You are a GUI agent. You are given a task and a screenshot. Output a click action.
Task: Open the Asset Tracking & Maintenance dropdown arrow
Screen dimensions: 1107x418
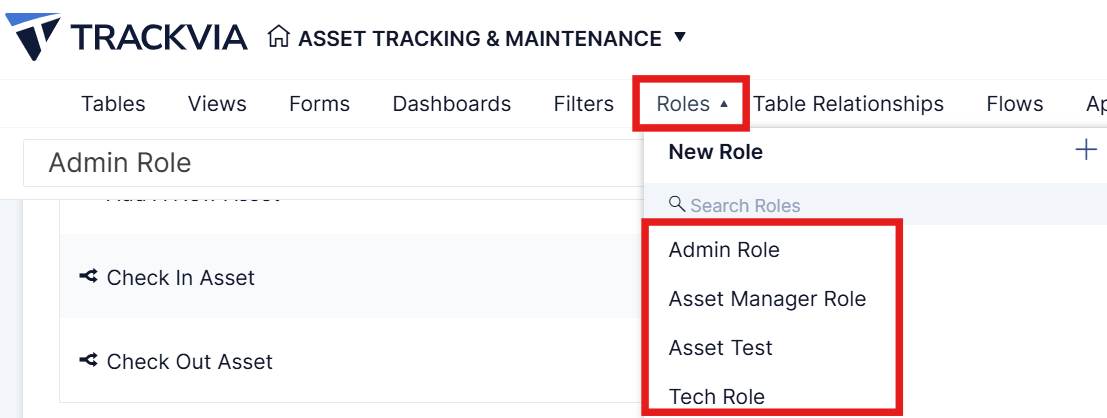pyautogui.click(x=680, y=37)
